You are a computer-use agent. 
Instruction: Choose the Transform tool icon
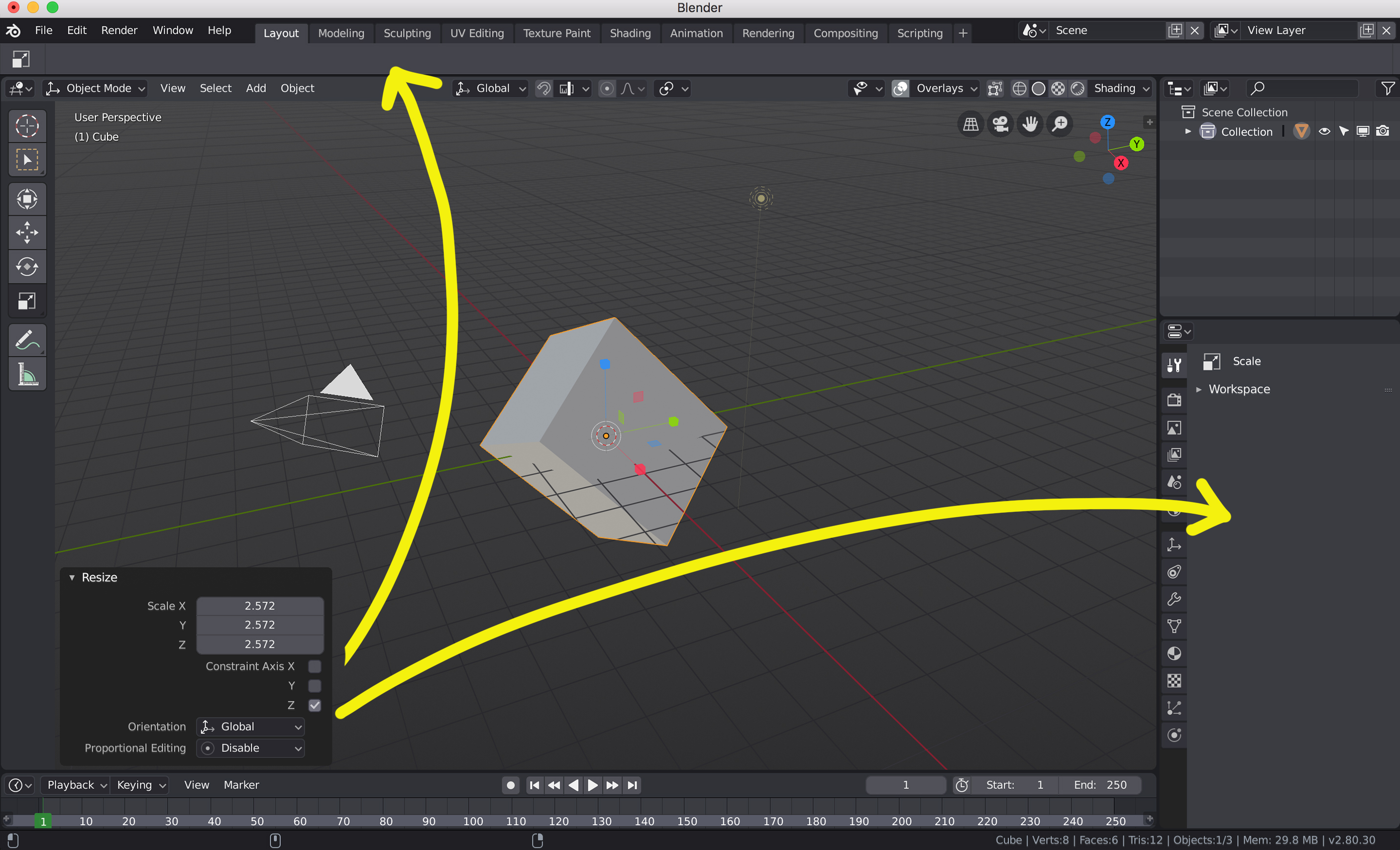(27, 199)
